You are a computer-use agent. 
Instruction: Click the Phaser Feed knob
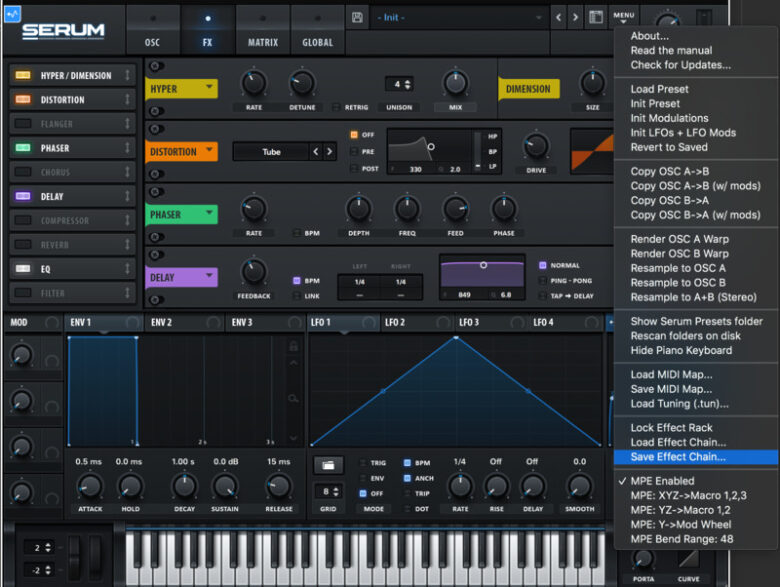[x=455, y=209]
